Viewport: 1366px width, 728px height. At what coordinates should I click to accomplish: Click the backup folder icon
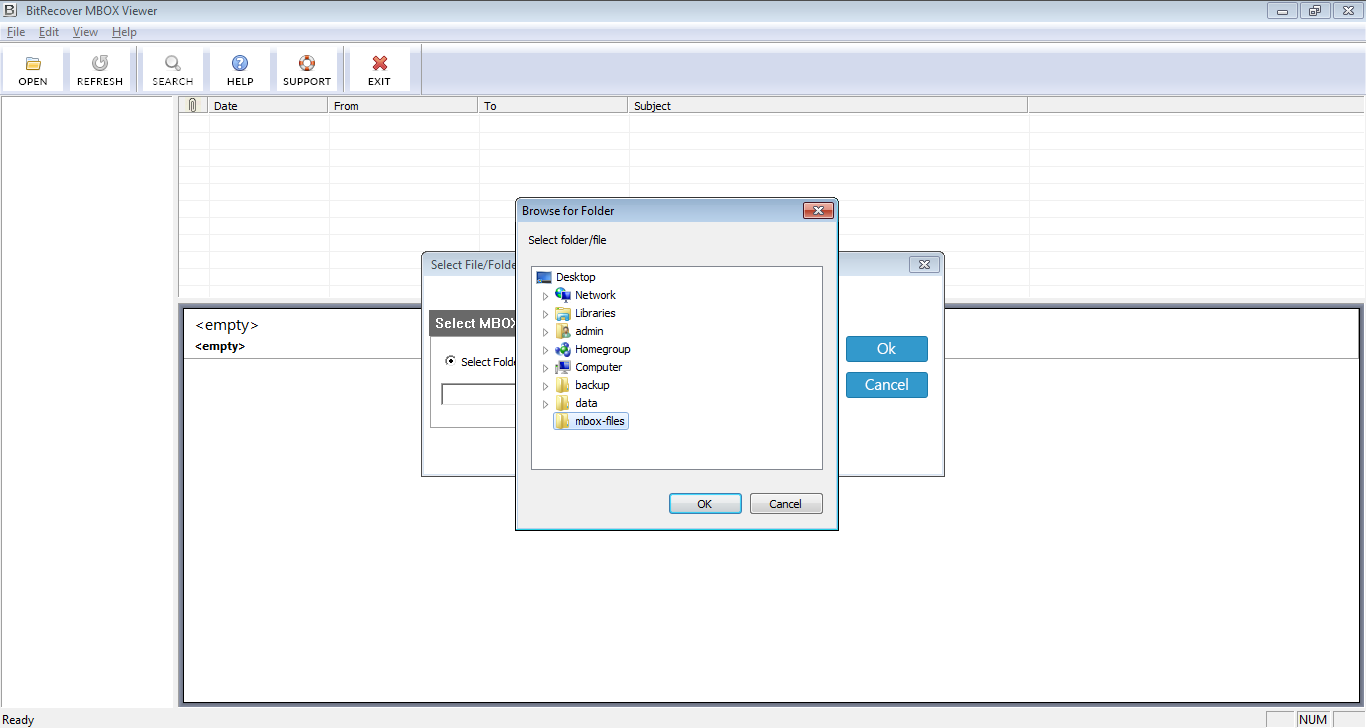tap(563, 385)
